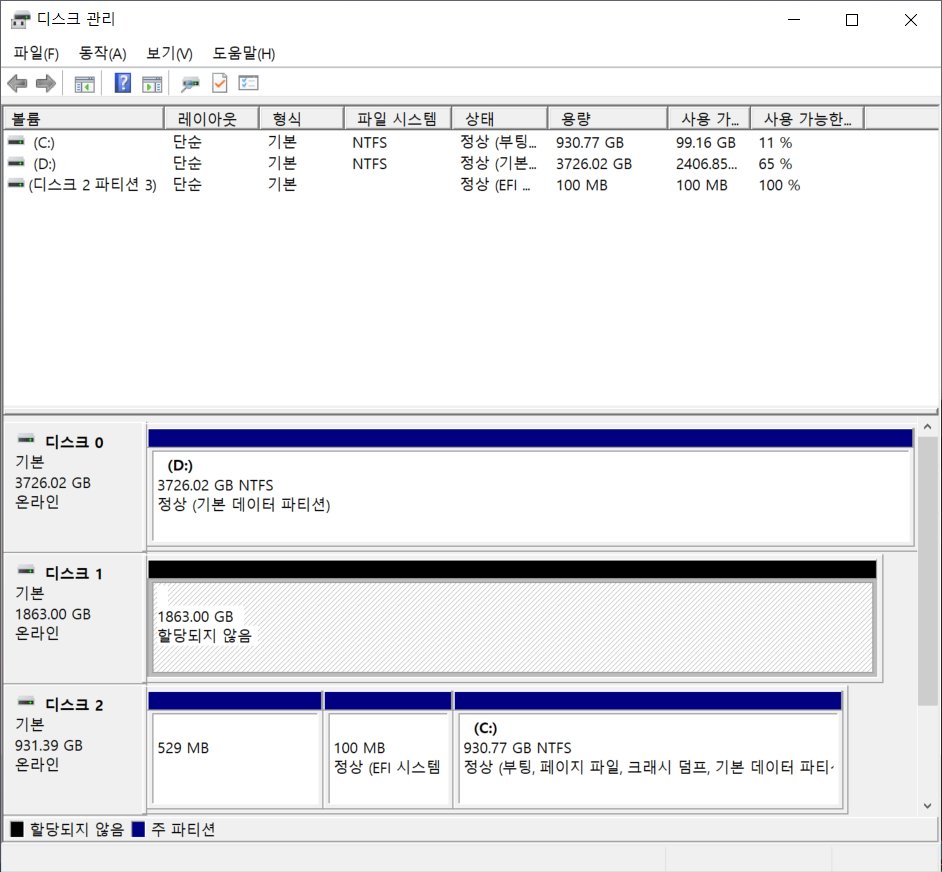
Task: Toggle the show/hide console tree icon
Action: click(85, 84)
